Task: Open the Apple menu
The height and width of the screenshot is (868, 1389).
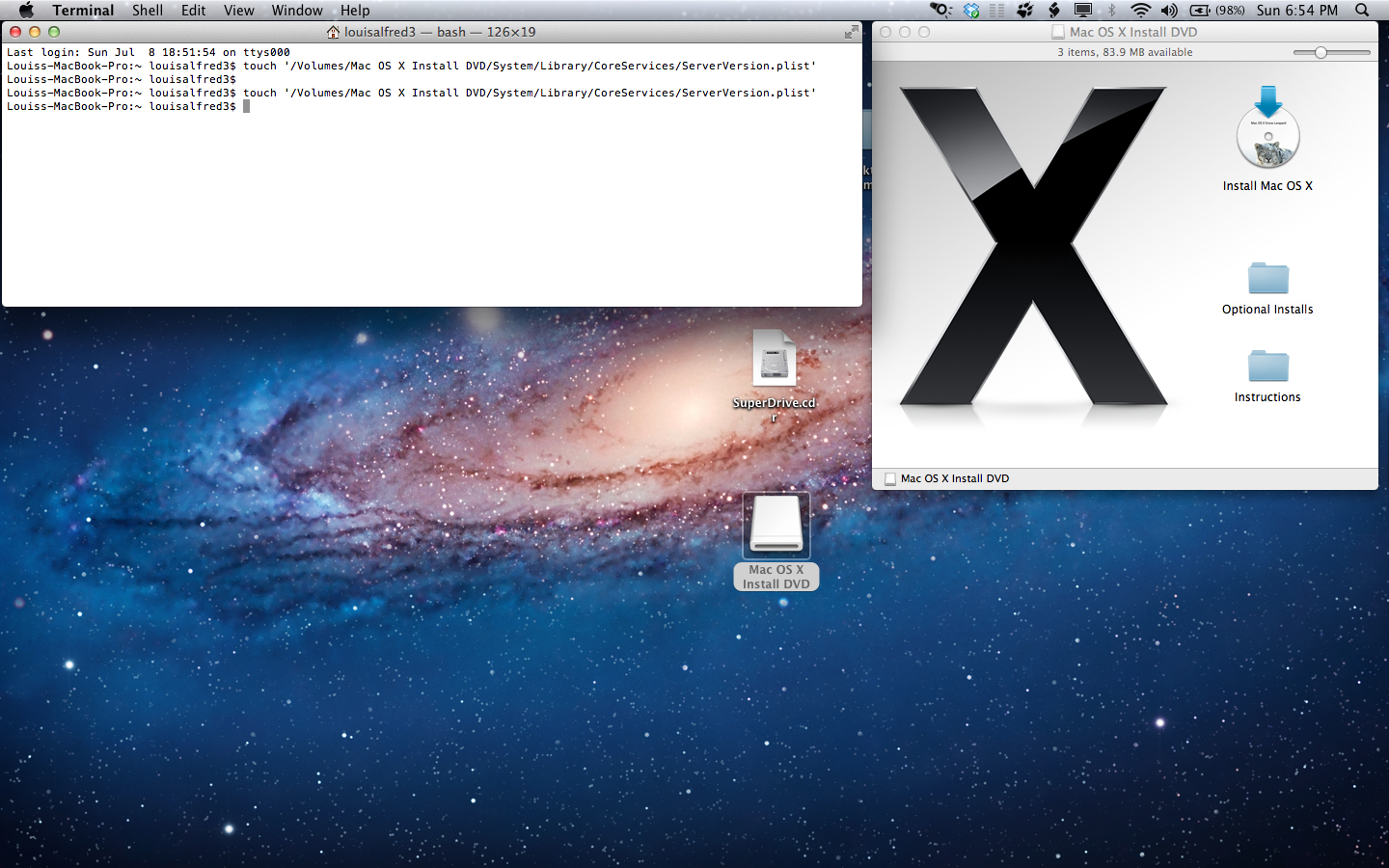Action: coord(26,10)
